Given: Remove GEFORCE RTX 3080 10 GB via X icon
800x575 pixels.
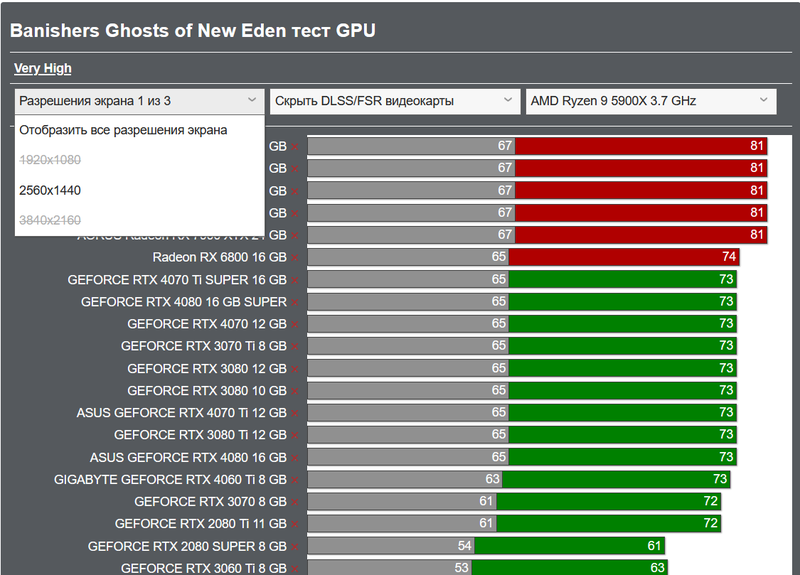Looking at the screenshot, I should pyautogui.click(x=295, y=391).
